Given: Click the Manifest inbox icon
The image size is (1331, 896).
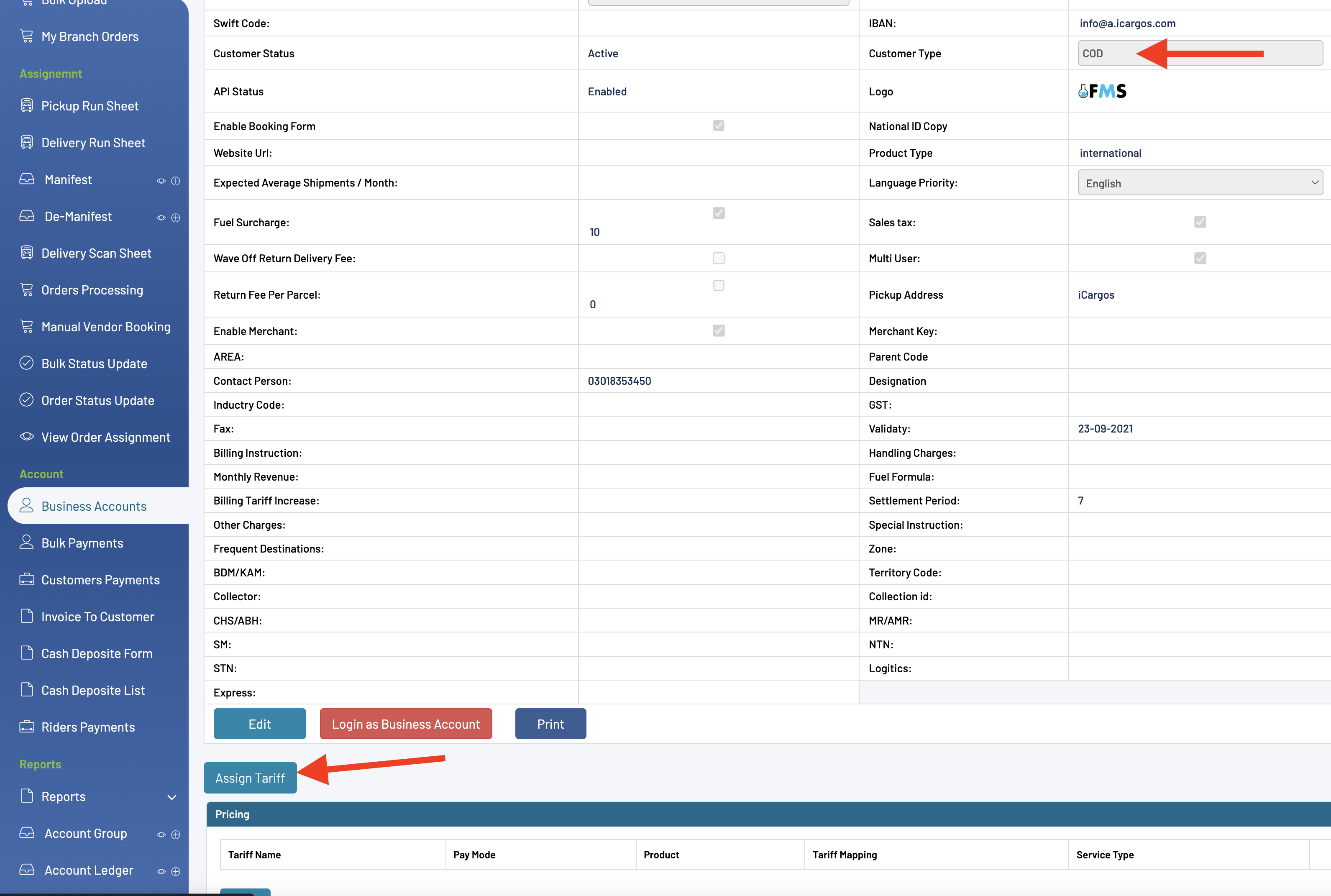Looking at the screenshot, I should (26, 179).
